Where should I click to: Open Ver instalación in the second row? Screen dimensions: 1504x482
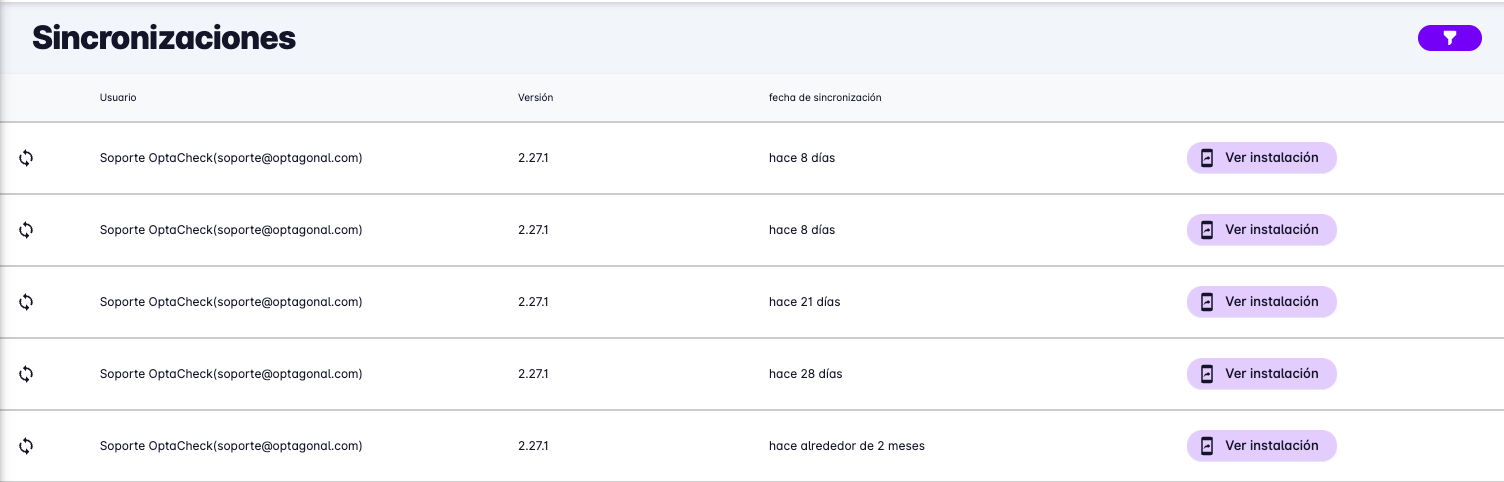tap(1261, 230)
